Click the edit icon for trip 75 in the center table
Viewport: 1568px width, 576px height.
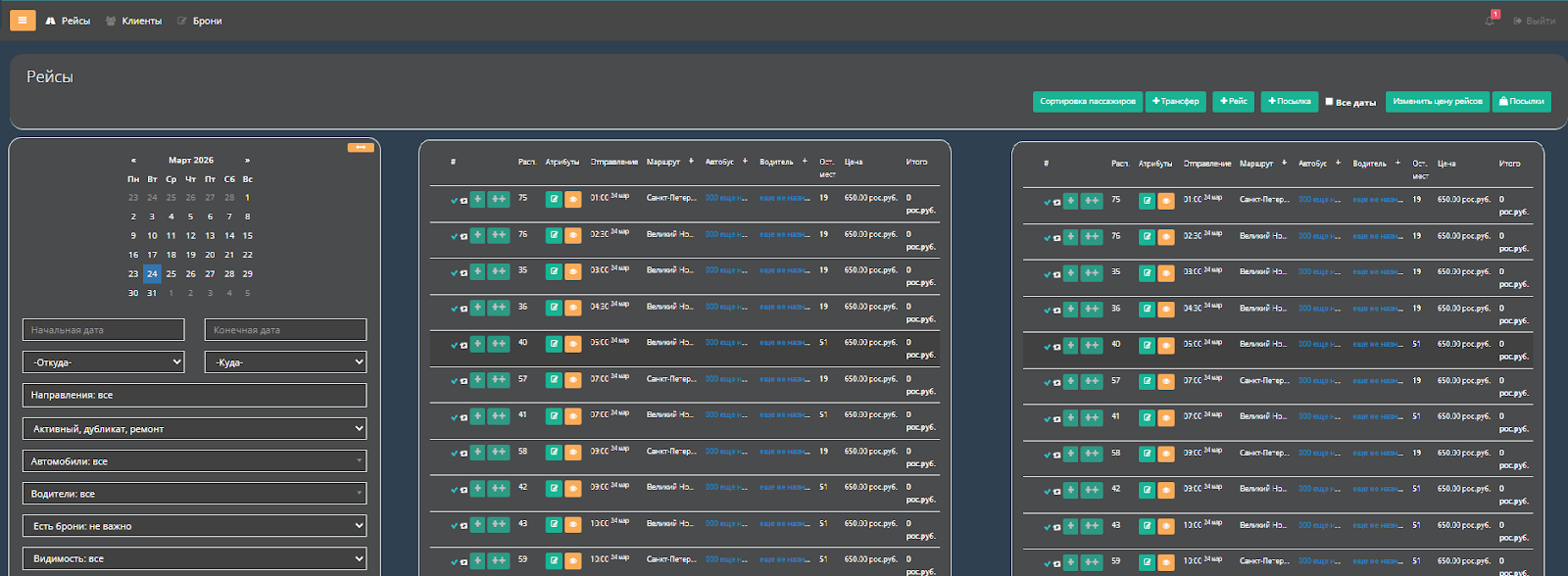(x=554, y=199)
